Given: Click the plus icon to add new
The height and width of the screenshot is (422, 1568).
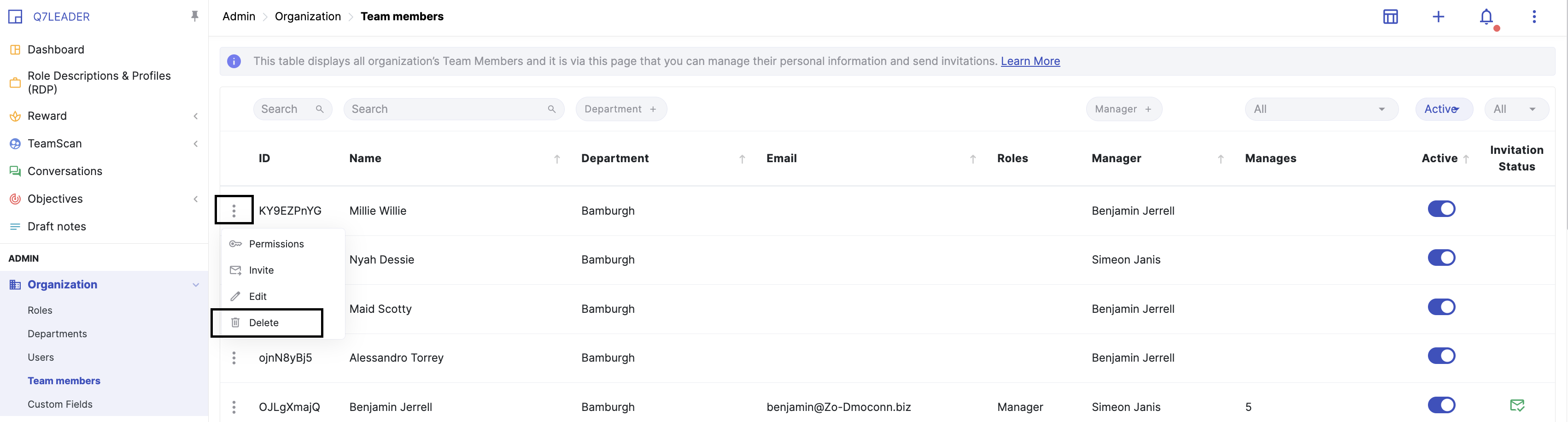Looking at the screenshot, I should (1439, 17).
